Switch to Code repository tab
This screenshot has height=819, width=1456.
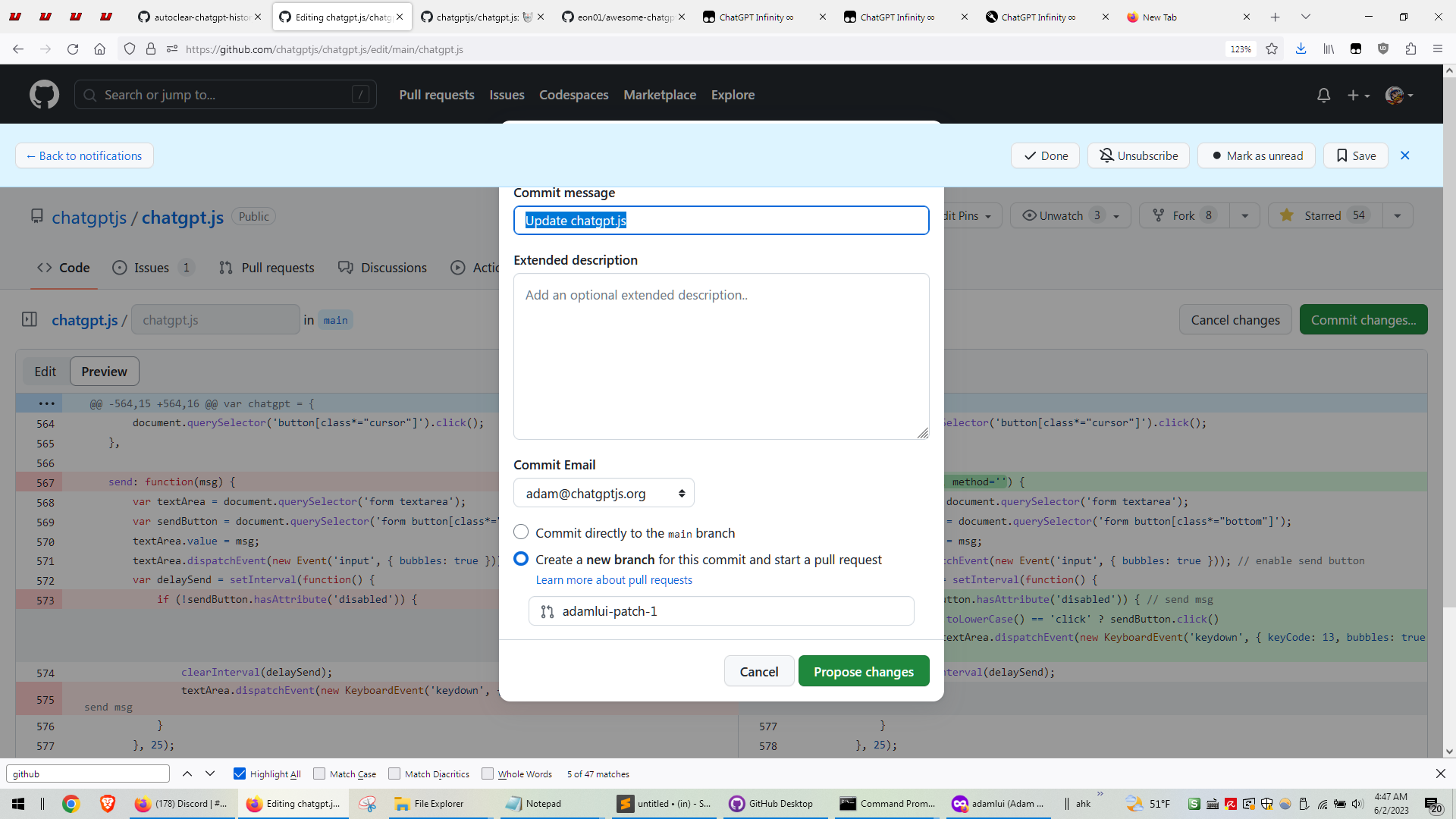pos(64,267)
